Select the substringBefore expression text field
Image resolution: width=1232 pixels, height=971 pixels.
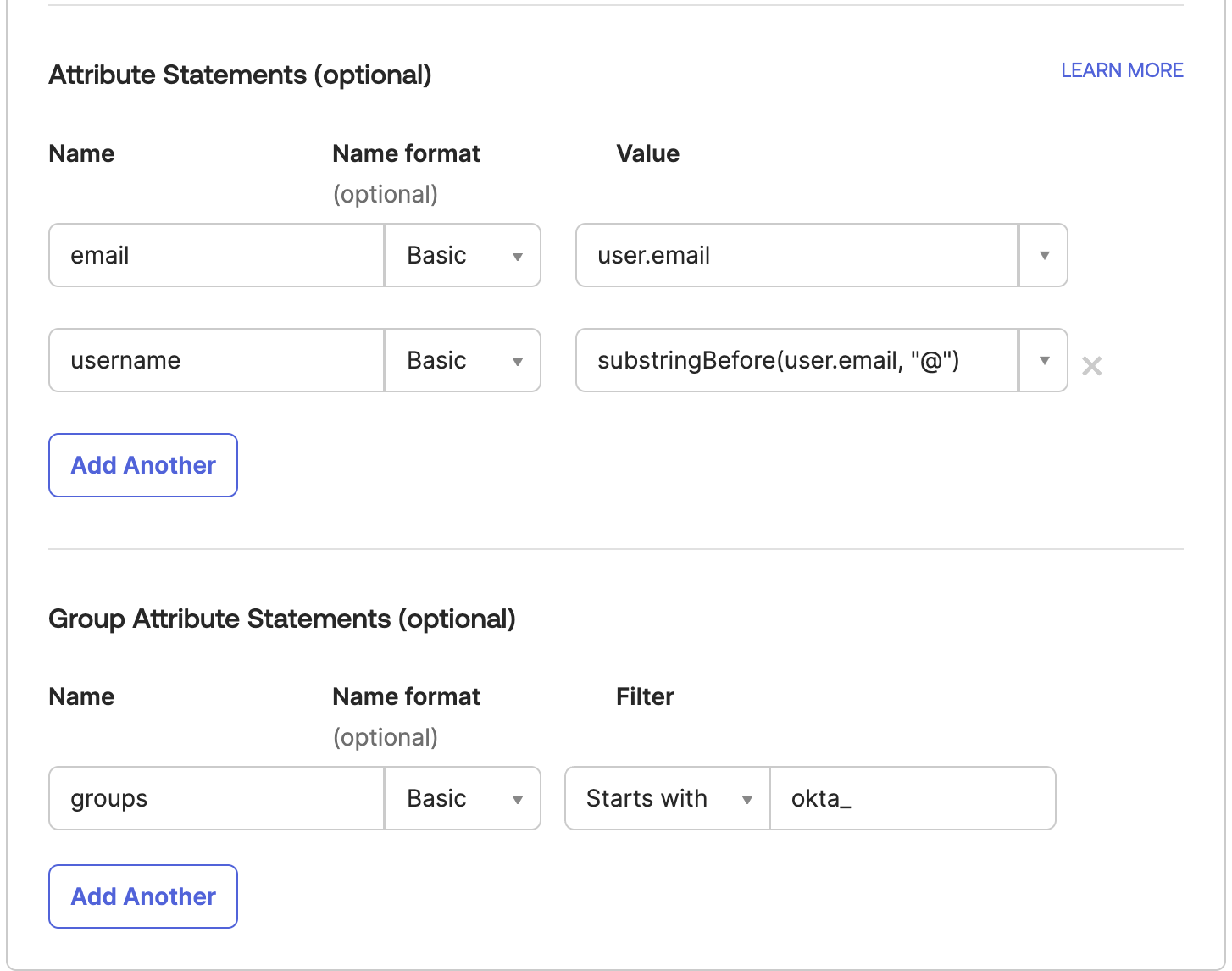tap(795, 360)
